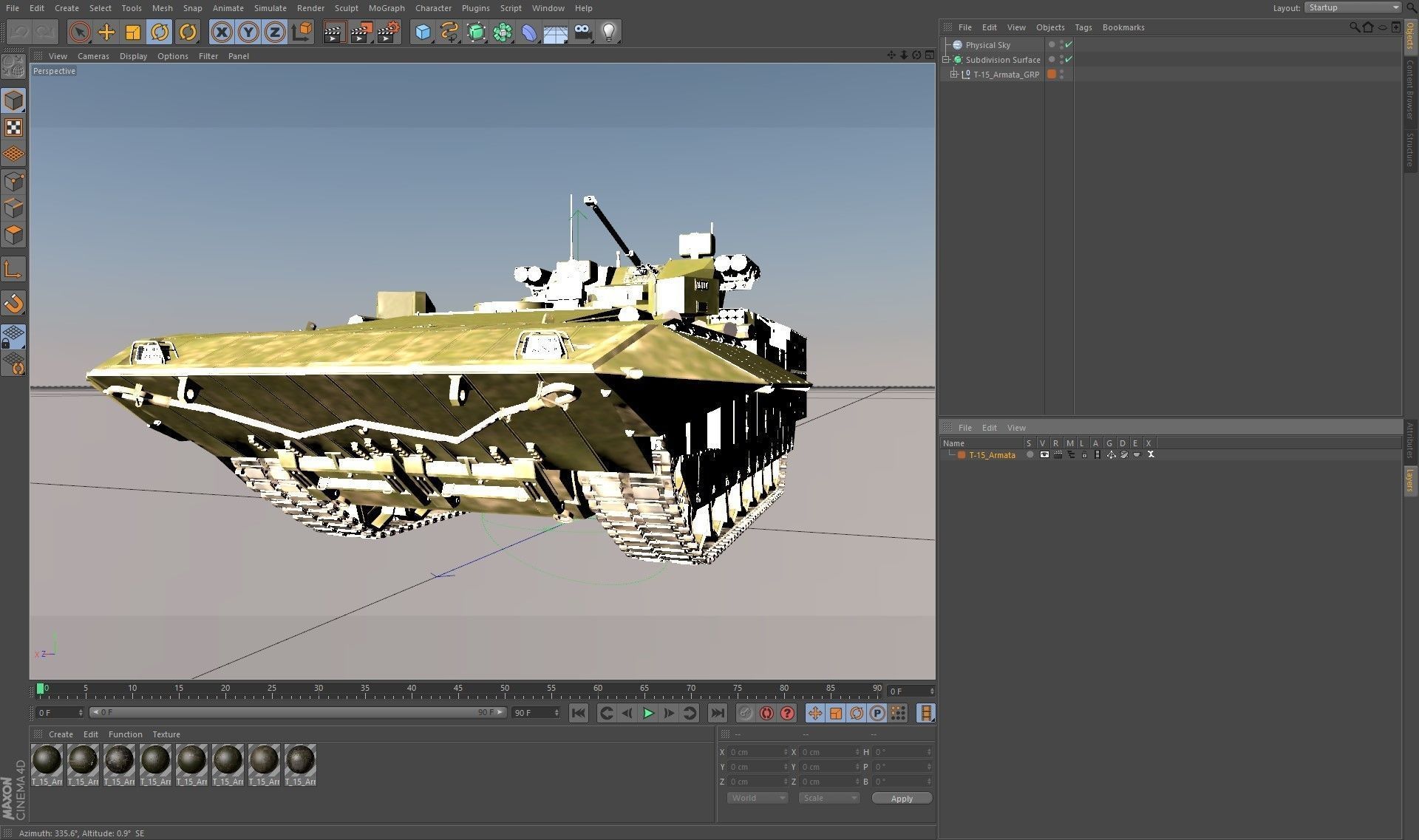Click the Enable Axis L-shaped icon
1419x840 pixels.
coord(13,270)
